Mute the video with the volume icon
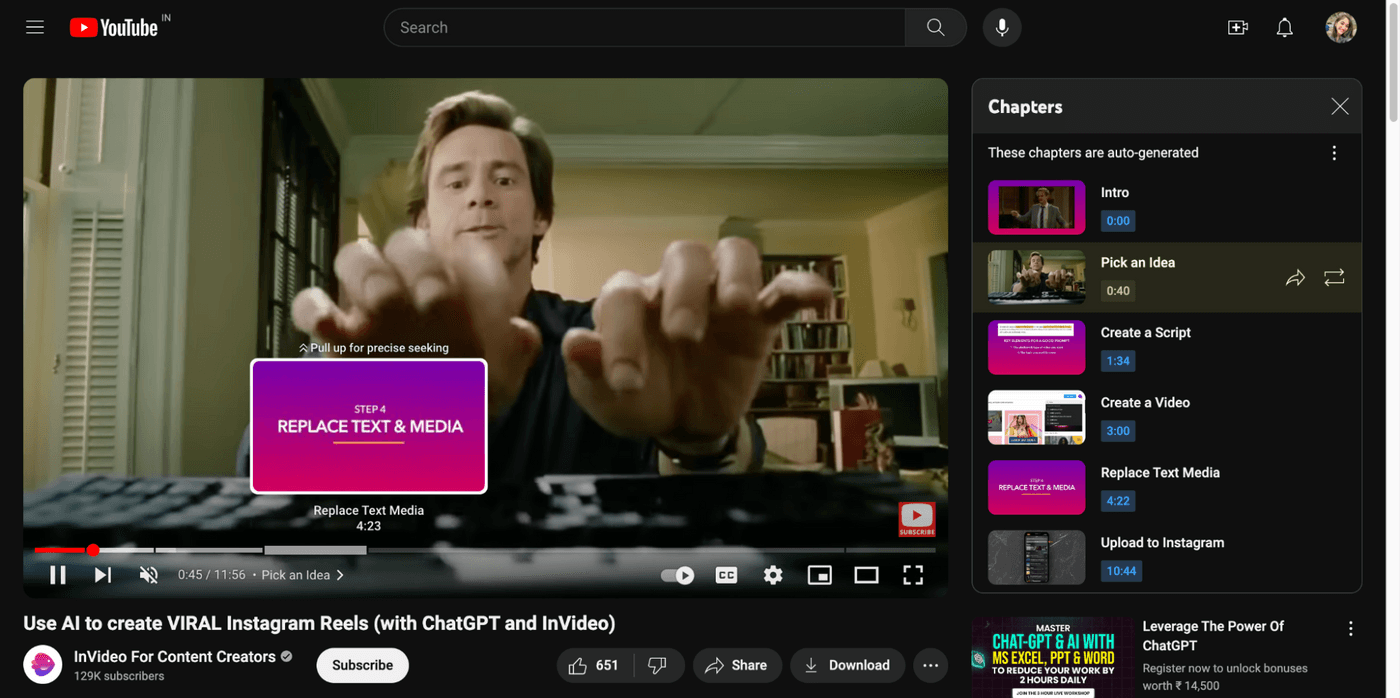 [148, 574]
